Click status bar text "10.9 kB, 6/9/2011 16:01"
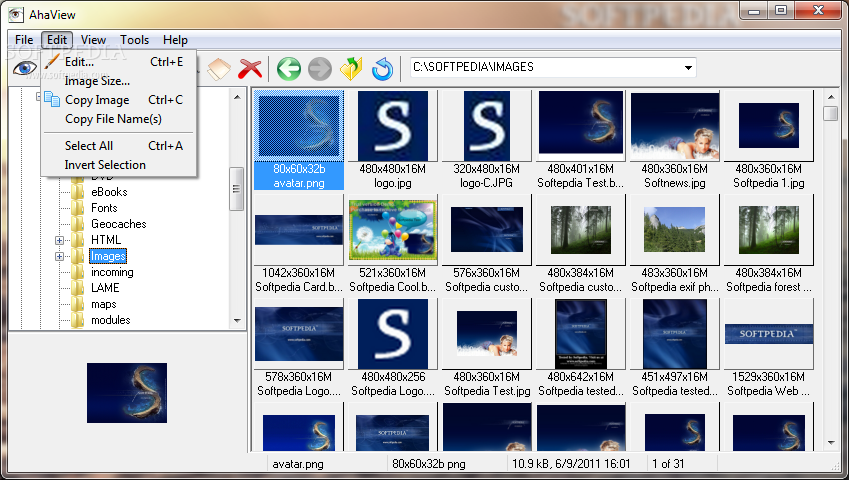The height and width of the screenshot is (480, 849). tap(571, 464)
